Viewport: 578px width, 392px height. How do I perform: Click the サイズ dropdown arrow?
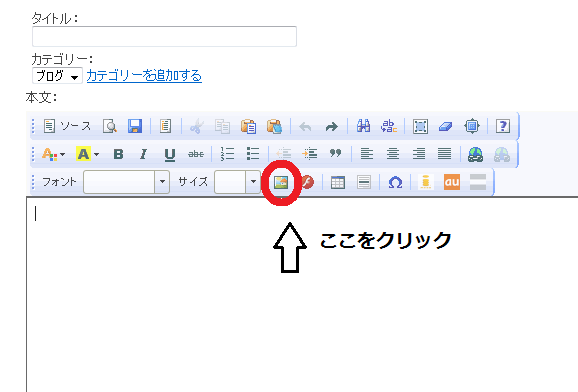click(253, 182)
